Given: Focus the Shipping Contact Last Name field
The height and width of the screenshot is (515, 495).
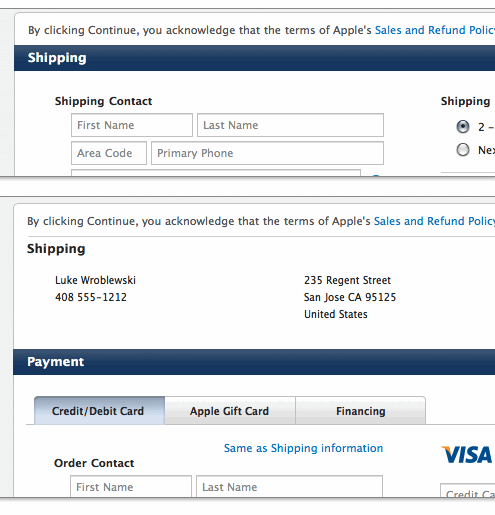Looking at the screenshot, I should point(290,125).
